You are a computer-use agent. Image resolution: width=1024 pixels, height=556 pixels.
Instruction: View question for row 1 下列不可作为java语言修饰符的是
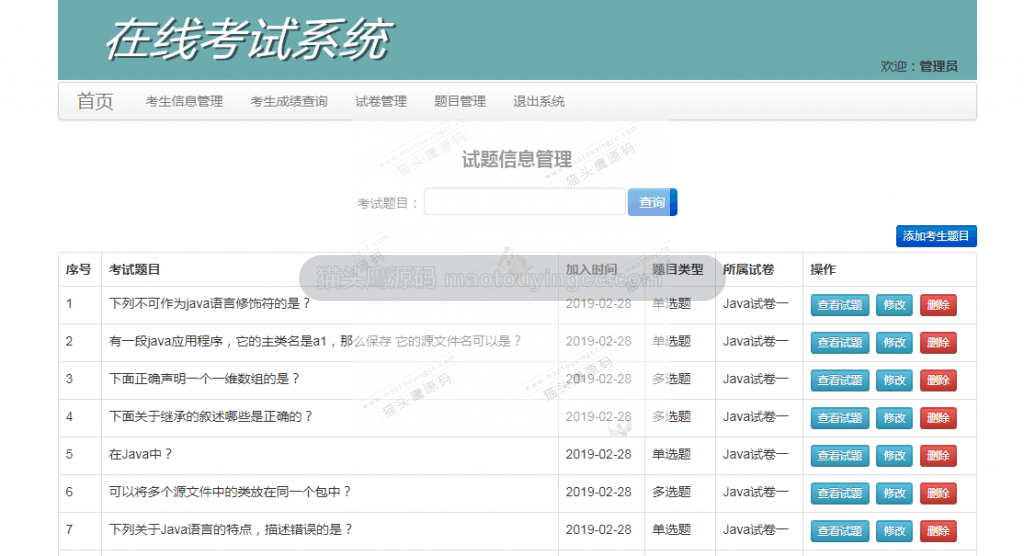point(840,304)
